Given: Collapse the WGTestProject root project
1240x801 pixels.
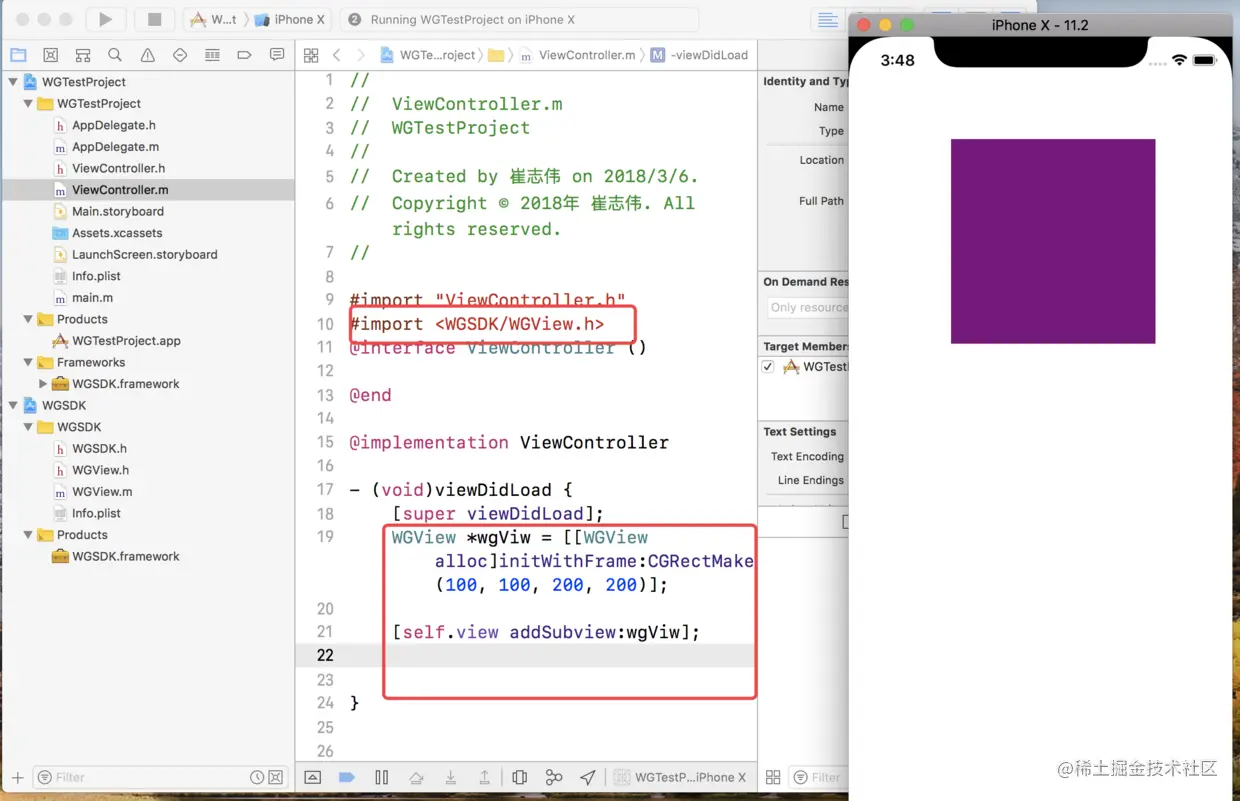Looking at the screenshot, I should coord(13,82).
